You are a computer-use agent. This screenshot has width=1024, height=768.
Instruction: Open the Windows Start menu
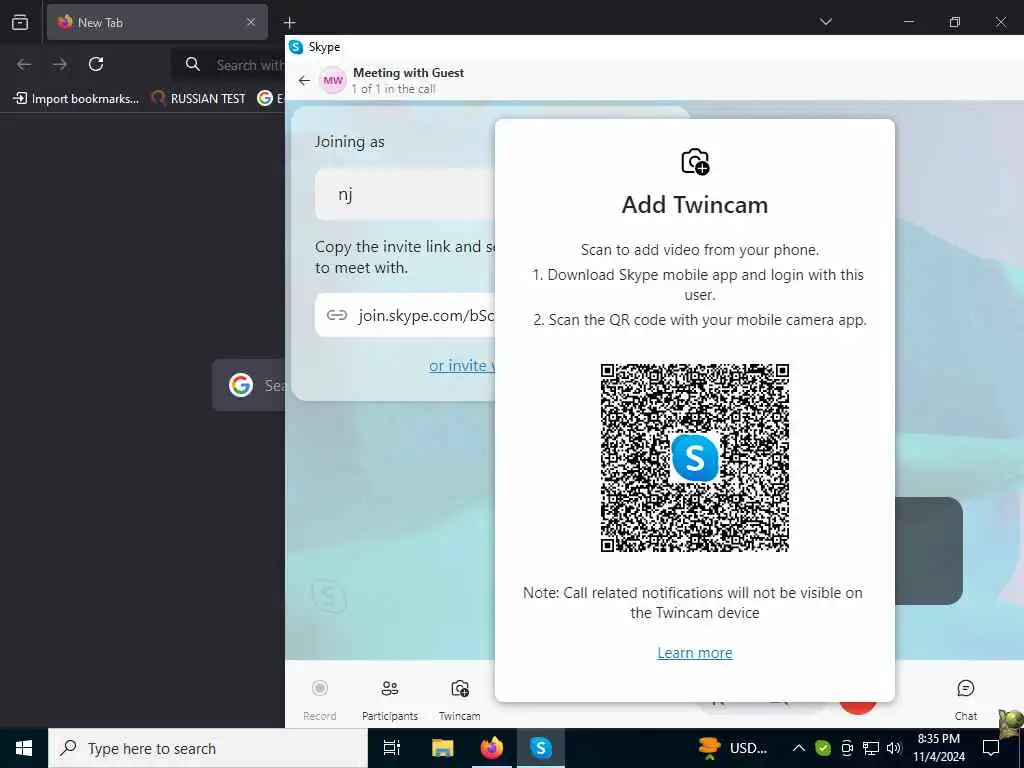point(24,748)
